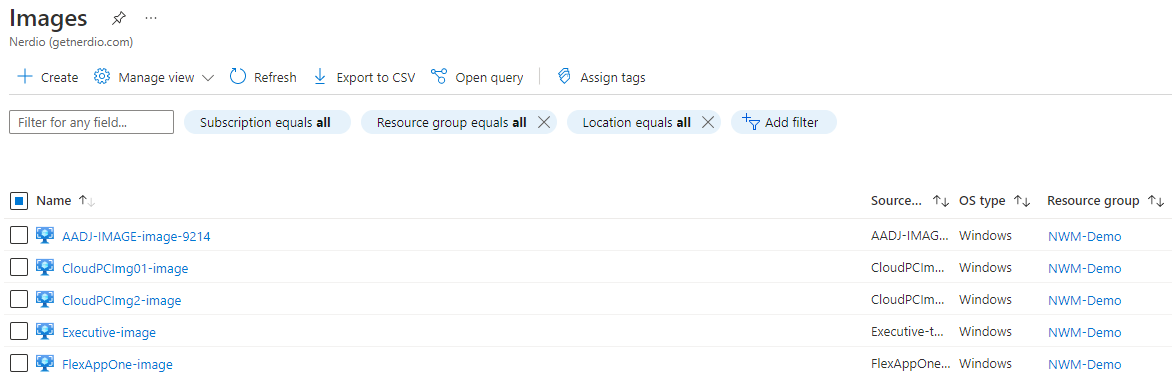Screen dimensions: 1172x376
Task: Open the CloudPCImg01-image link
Action: click(125, 268)
